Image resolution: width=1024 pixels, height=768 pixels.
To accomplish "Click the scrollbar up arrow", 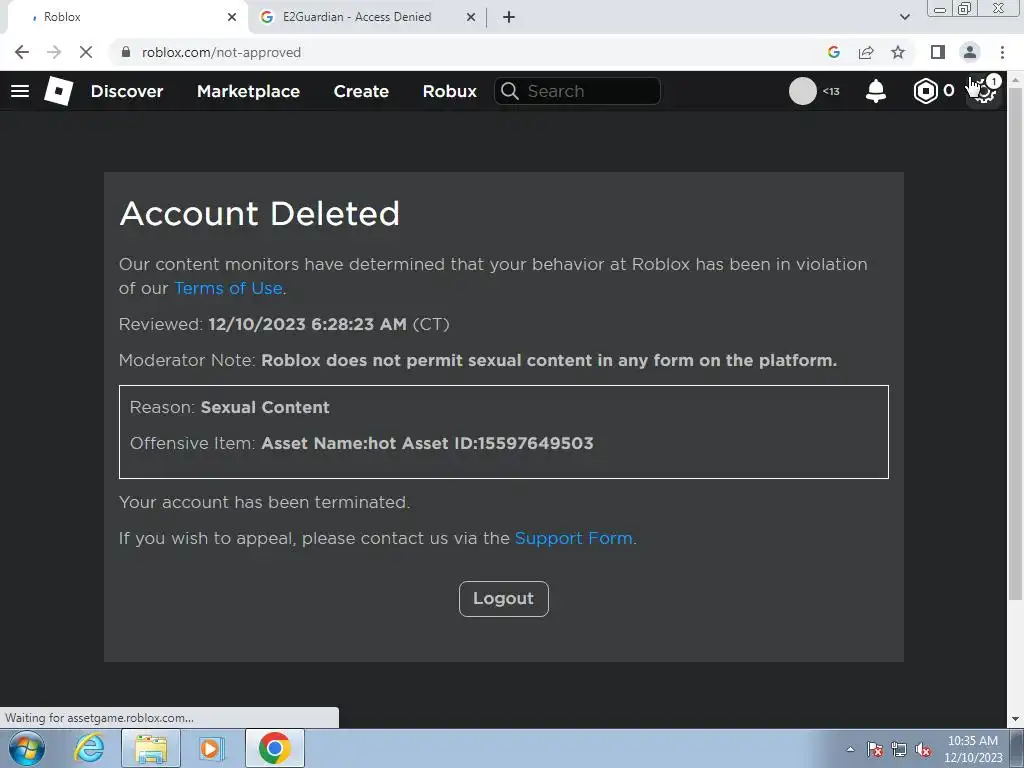I will point(1015,79).
